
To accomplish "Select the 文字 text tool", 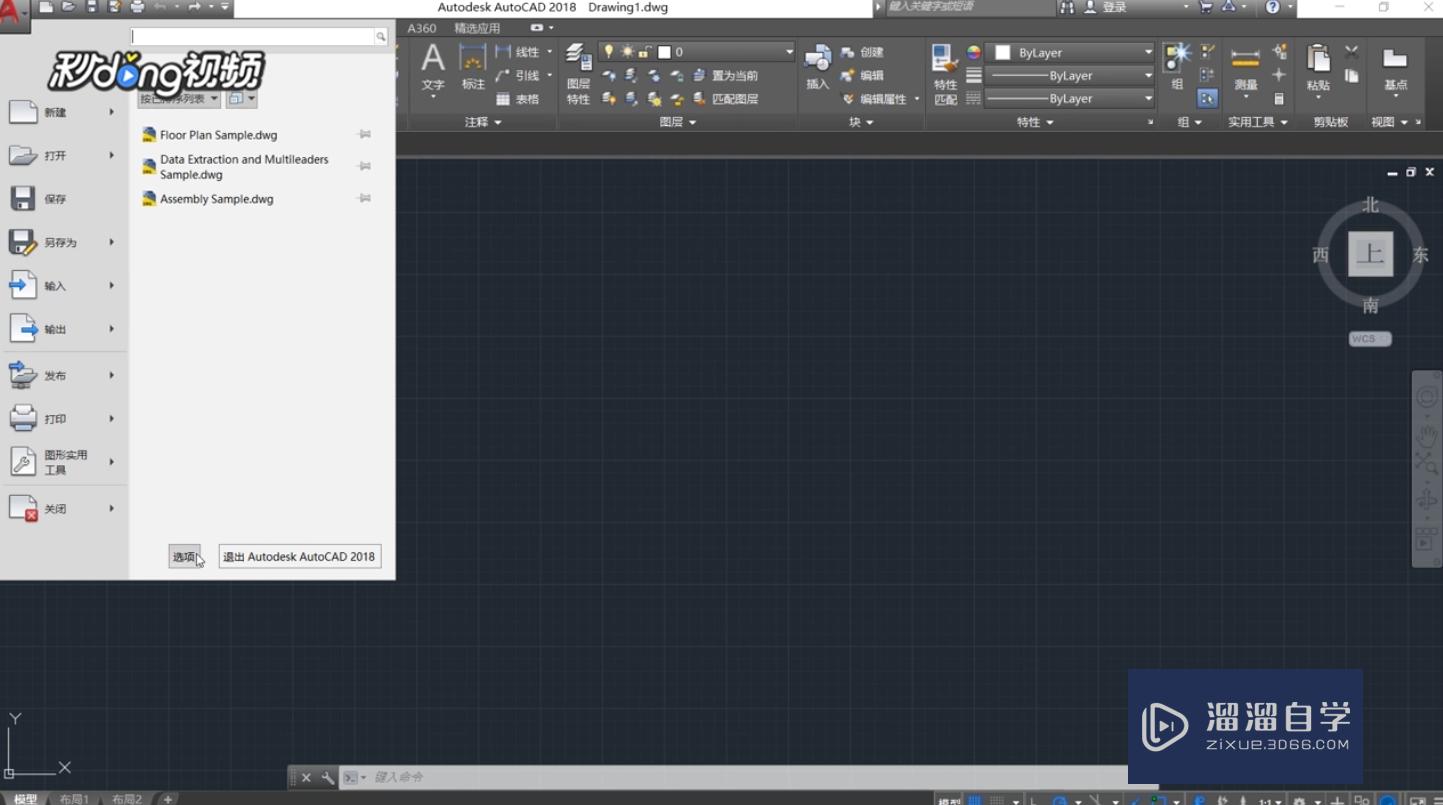I will (432, 68).
